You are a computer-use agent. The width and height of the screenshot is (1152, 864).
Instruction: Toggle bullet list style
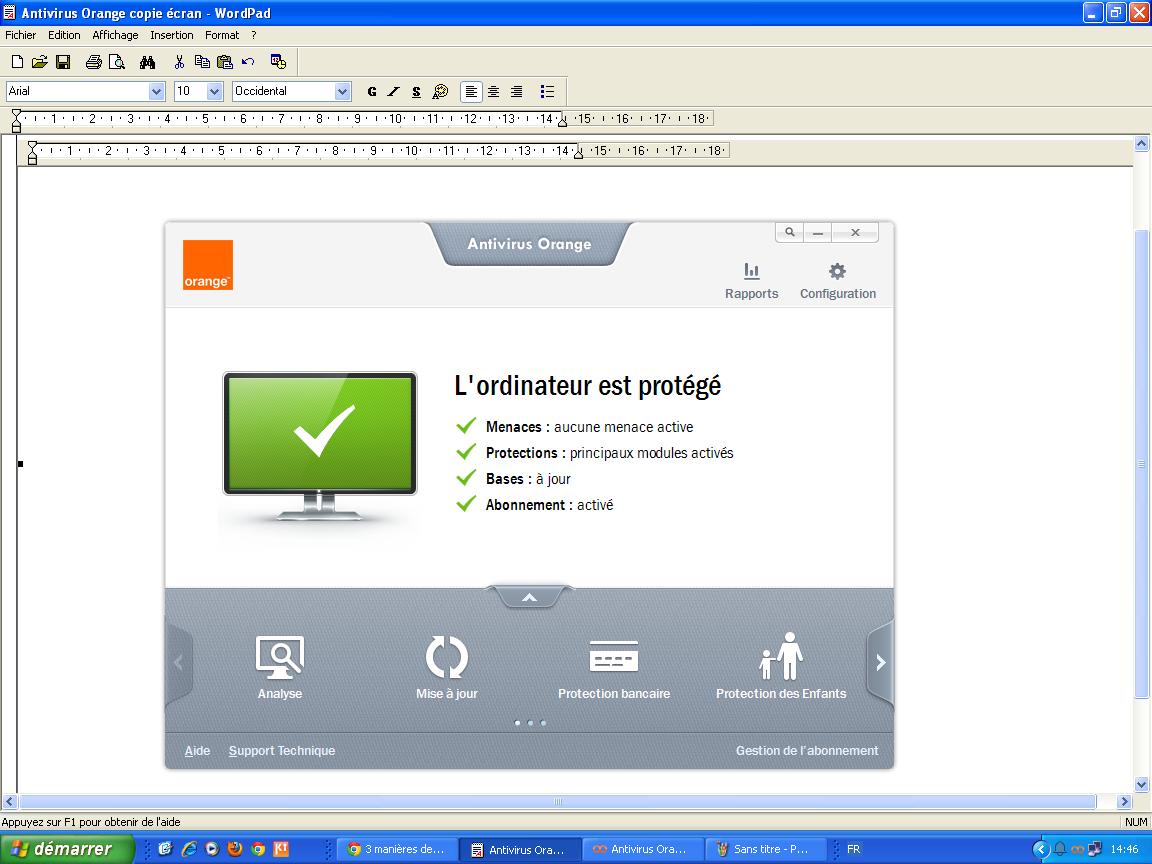click(547, 92)
